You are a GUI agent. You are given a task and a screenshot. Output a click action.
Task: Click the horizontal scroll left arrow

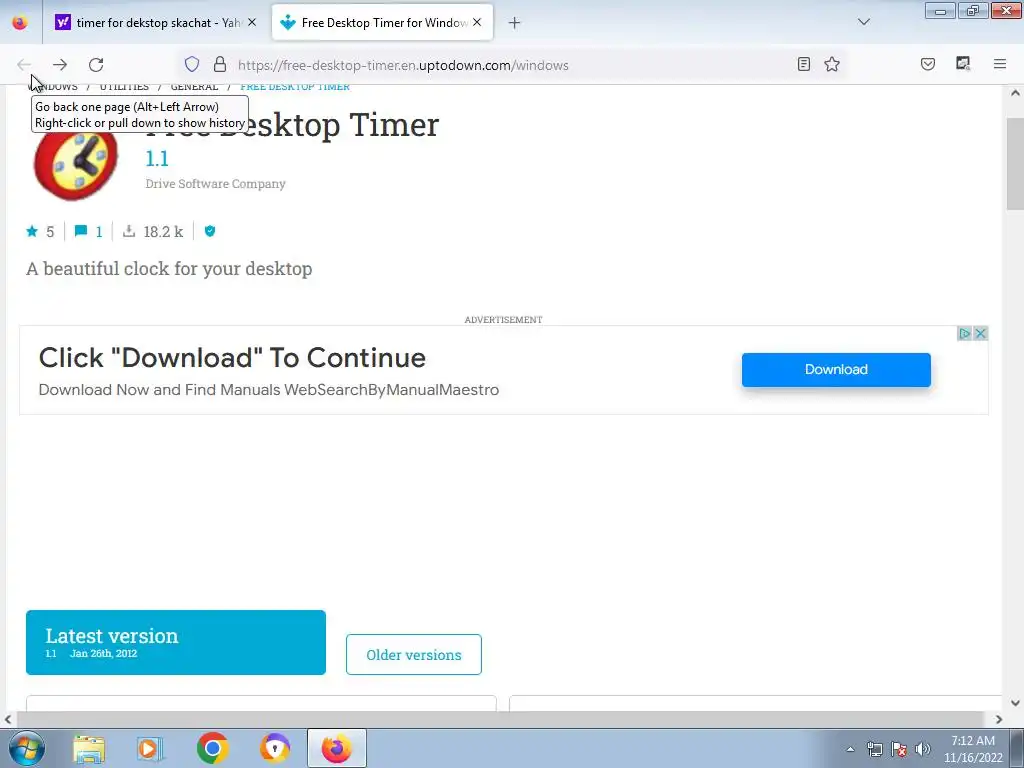[x=7, y=720]
